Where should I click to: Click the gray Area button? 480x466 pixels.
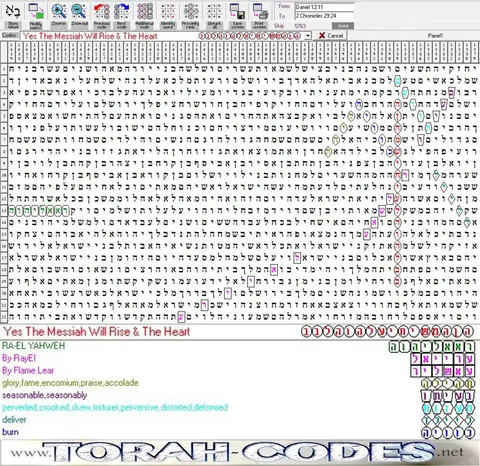pos(343,26)
